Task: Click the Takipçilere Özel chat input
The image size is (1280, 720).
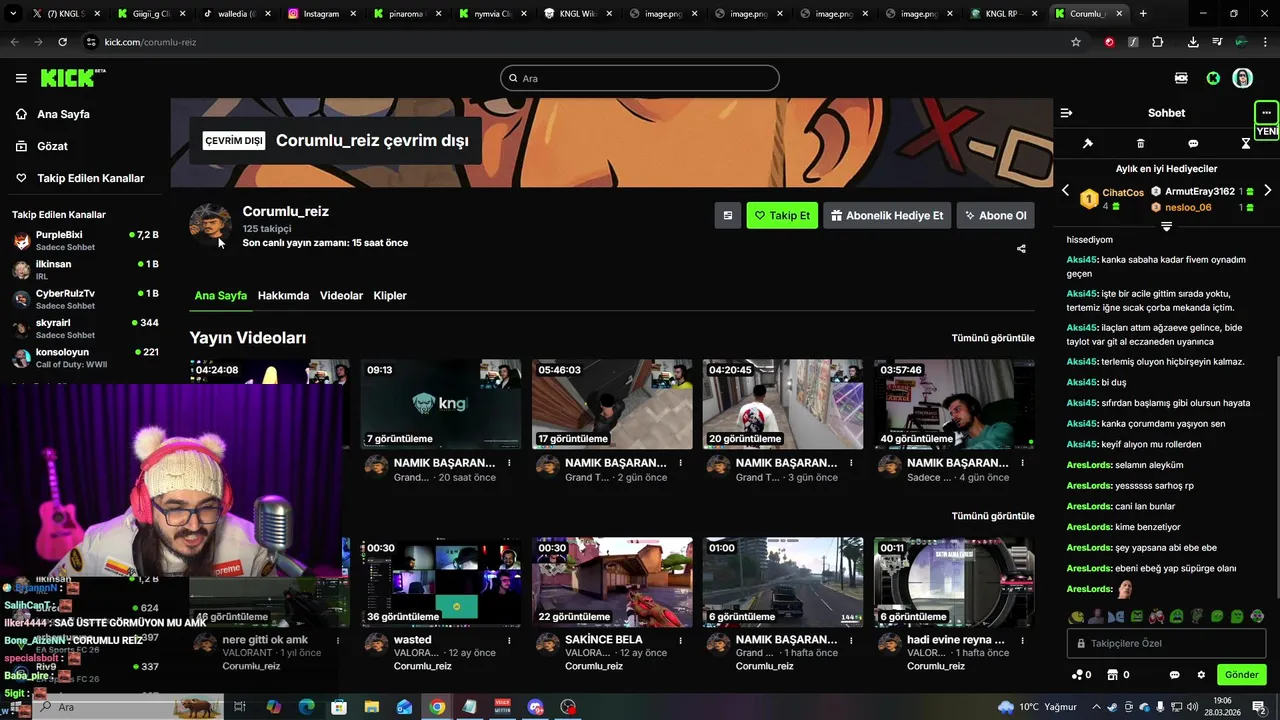Action: pyautogui.click(x=1166, y=643)
